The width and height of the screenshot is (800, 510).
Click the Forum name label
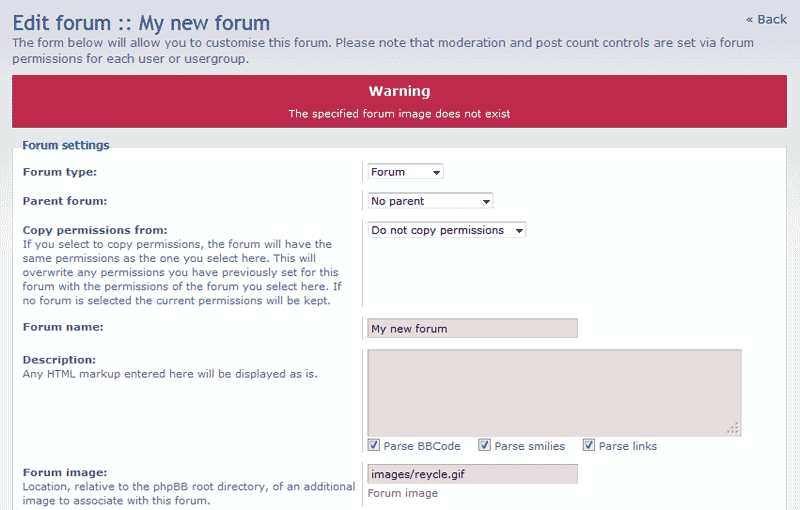pos(63,327)
